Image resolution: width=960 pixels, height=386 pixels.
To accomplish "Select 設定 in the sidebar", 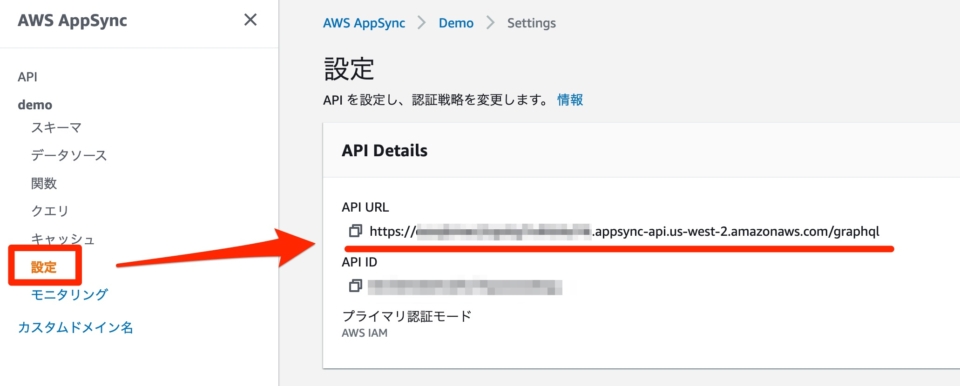I will coord(44,267).
